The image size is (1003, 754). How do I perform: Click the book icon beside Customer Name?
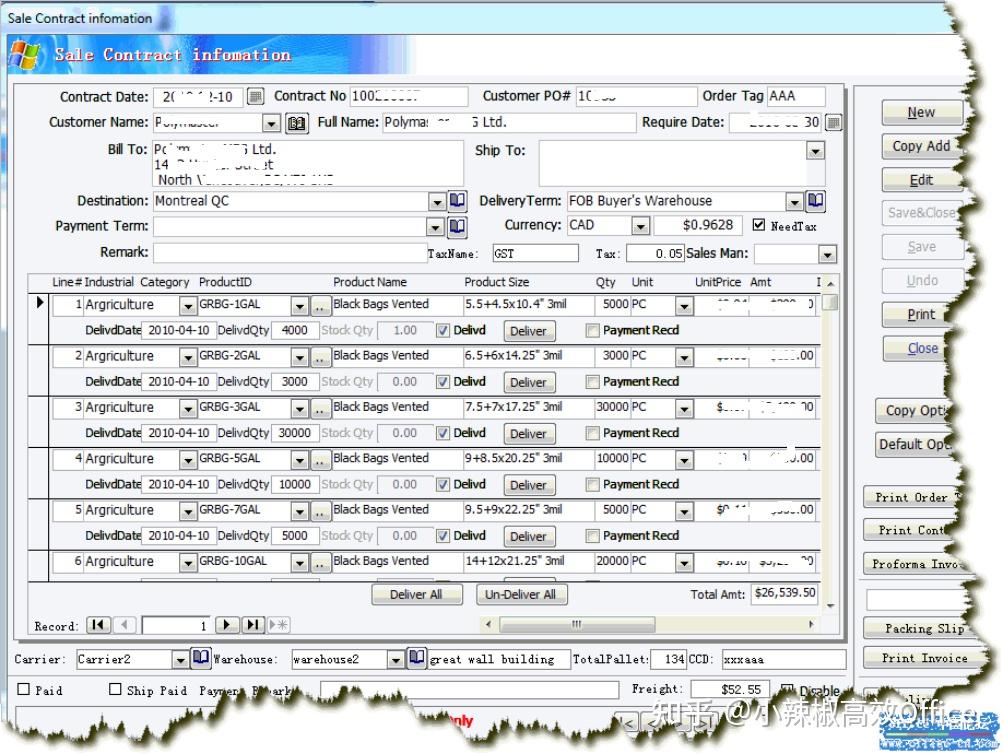pos(297,123)
